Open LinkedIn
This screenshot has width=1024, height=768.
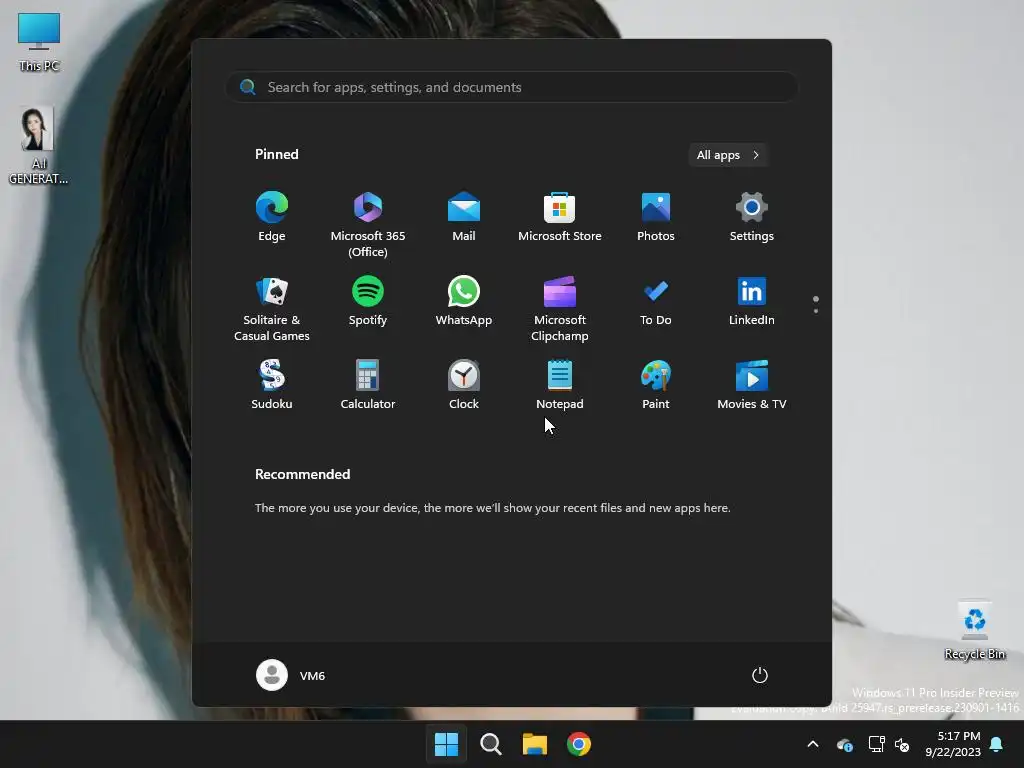(x=752, y=301)
